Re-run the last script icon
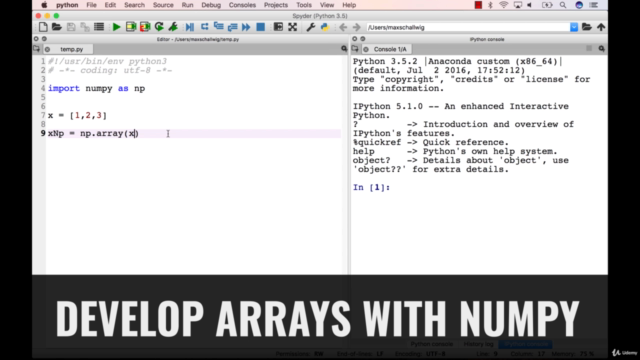Viewport: 640px width, 360px height. point(159,27)
